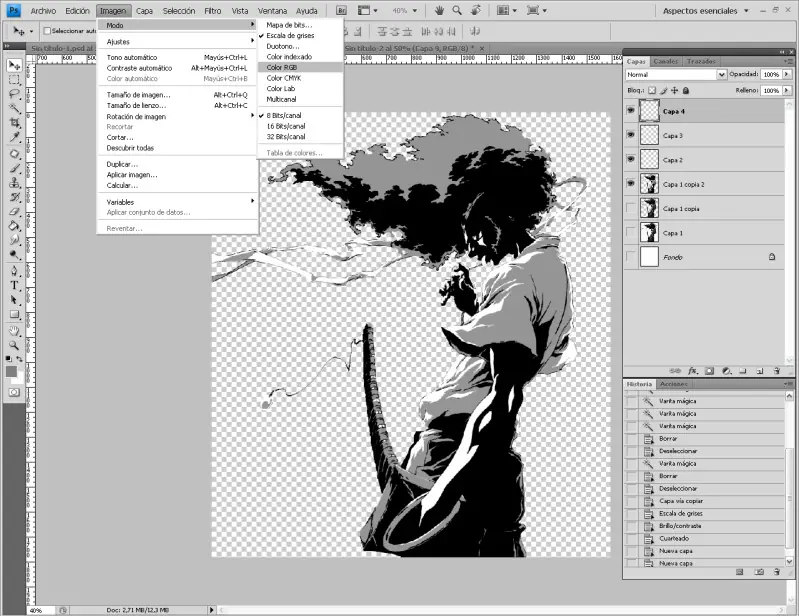Toggle Quick Mask mode icon
The image size is (799, 616).
pos(14,392)
